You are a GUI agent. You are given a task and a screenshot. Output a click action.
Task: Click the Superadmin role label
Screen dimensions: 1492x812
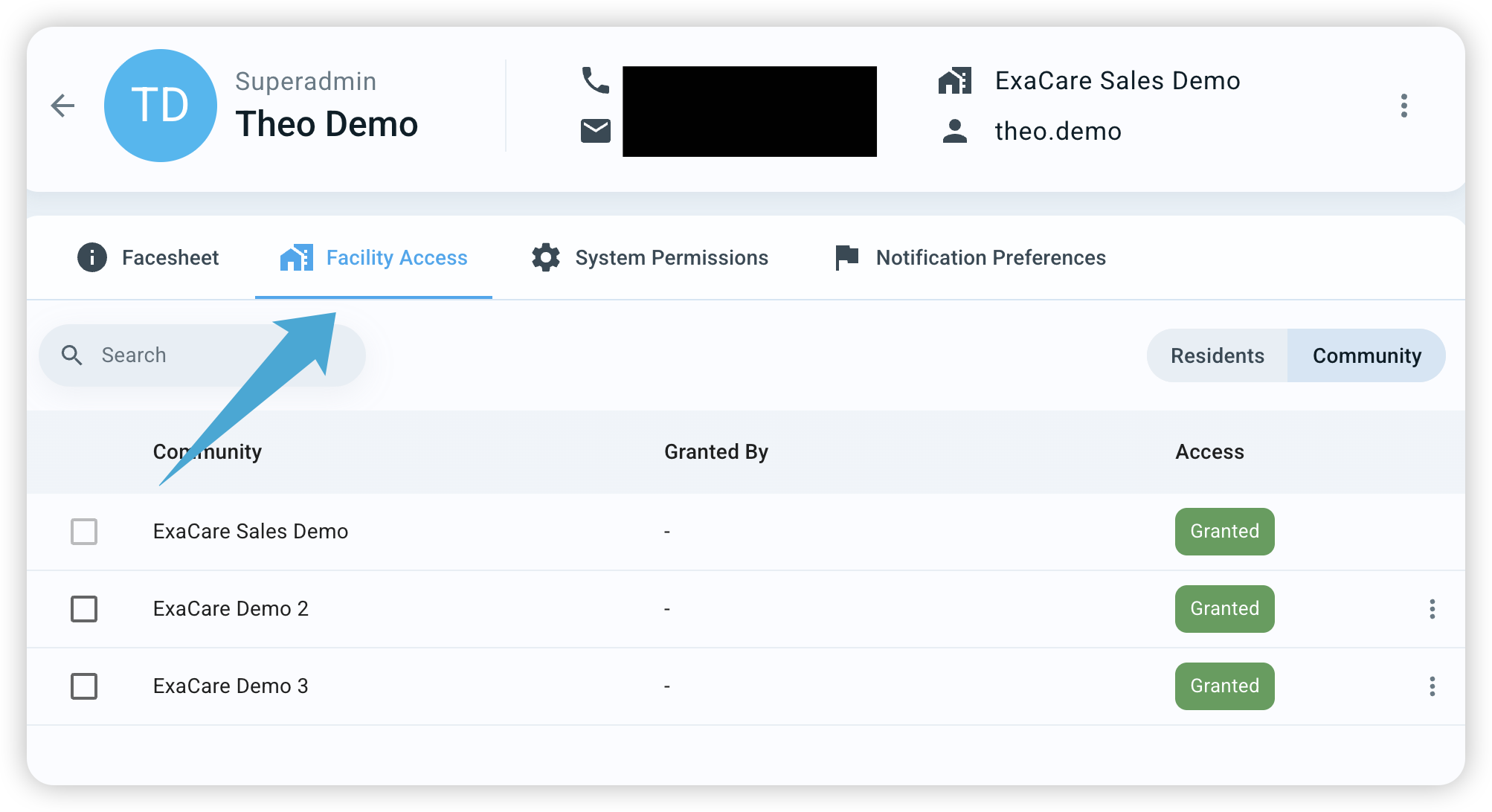point(306,81)
